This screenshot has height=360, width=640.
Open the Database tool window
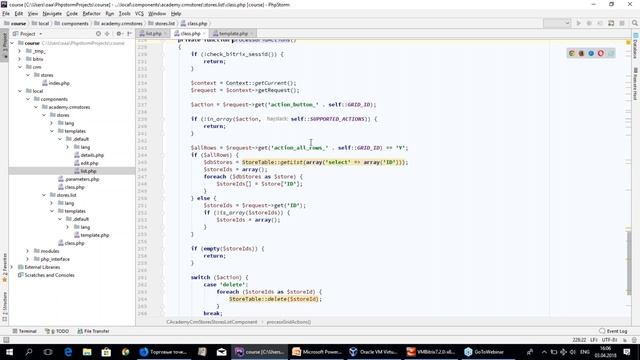click(x=636, y=46)
